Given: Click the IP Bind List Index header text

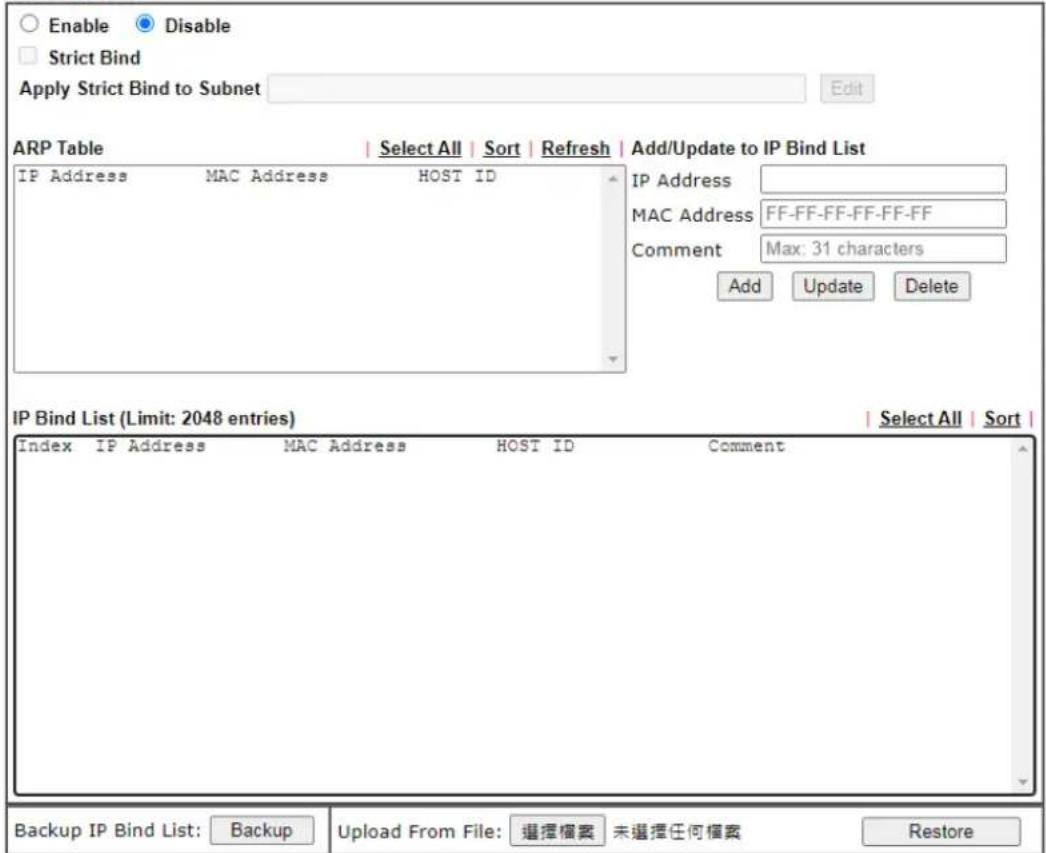Looking at the screenshot, I should click(x=45, y=446).
